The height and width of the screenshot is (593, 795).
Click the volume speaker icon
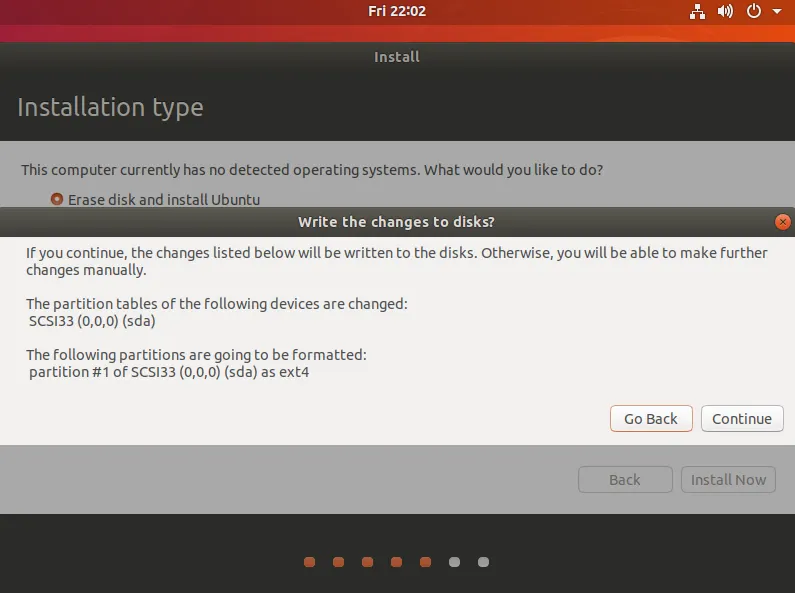(725, 11)
